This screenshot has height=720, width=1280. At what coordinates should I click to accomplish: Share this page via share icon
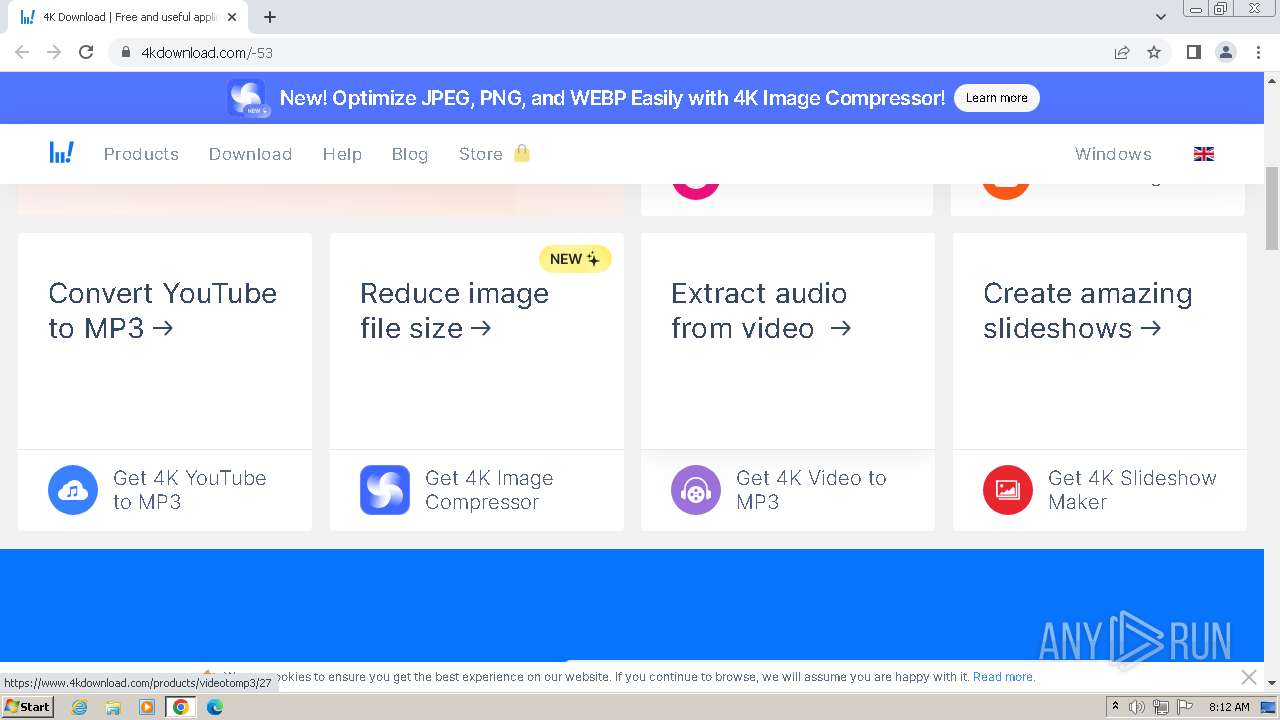click(x=1122, y=52)
